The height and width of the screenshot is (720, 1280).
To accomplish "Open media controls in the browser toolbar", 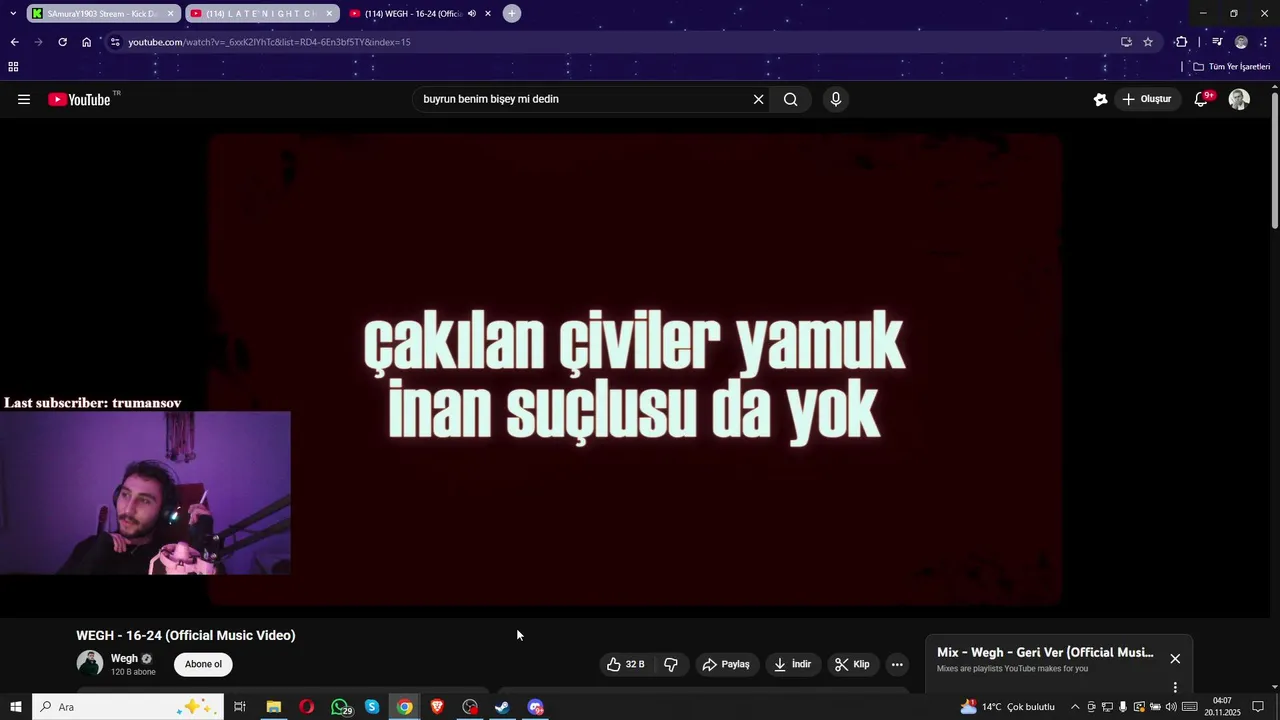I will pyautogui.click(x=1217, y=42).
